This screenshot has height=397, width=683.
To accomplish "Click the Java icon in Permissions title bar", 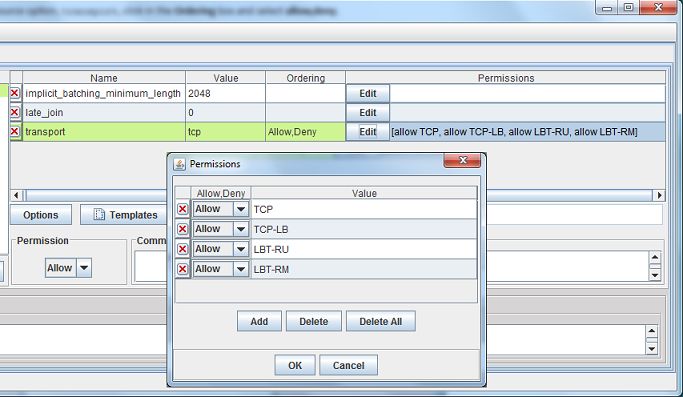I will (179, 164).
